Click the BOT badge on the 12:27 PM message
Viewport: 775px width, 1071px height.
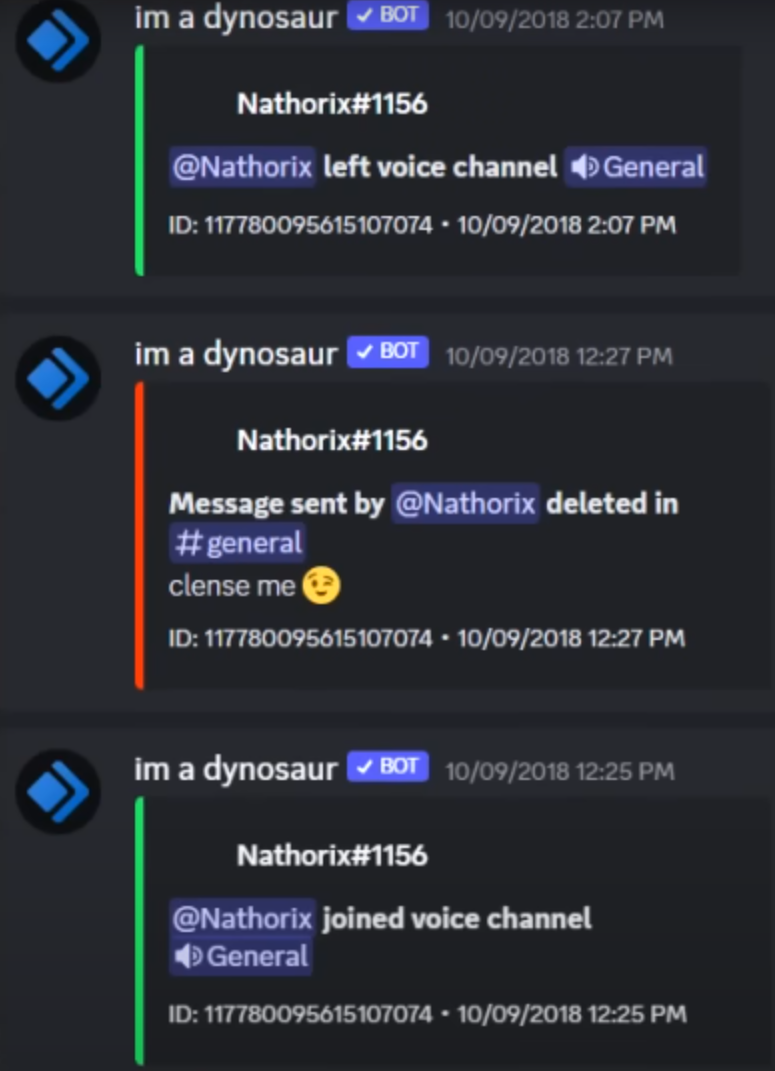click(387, 352)
